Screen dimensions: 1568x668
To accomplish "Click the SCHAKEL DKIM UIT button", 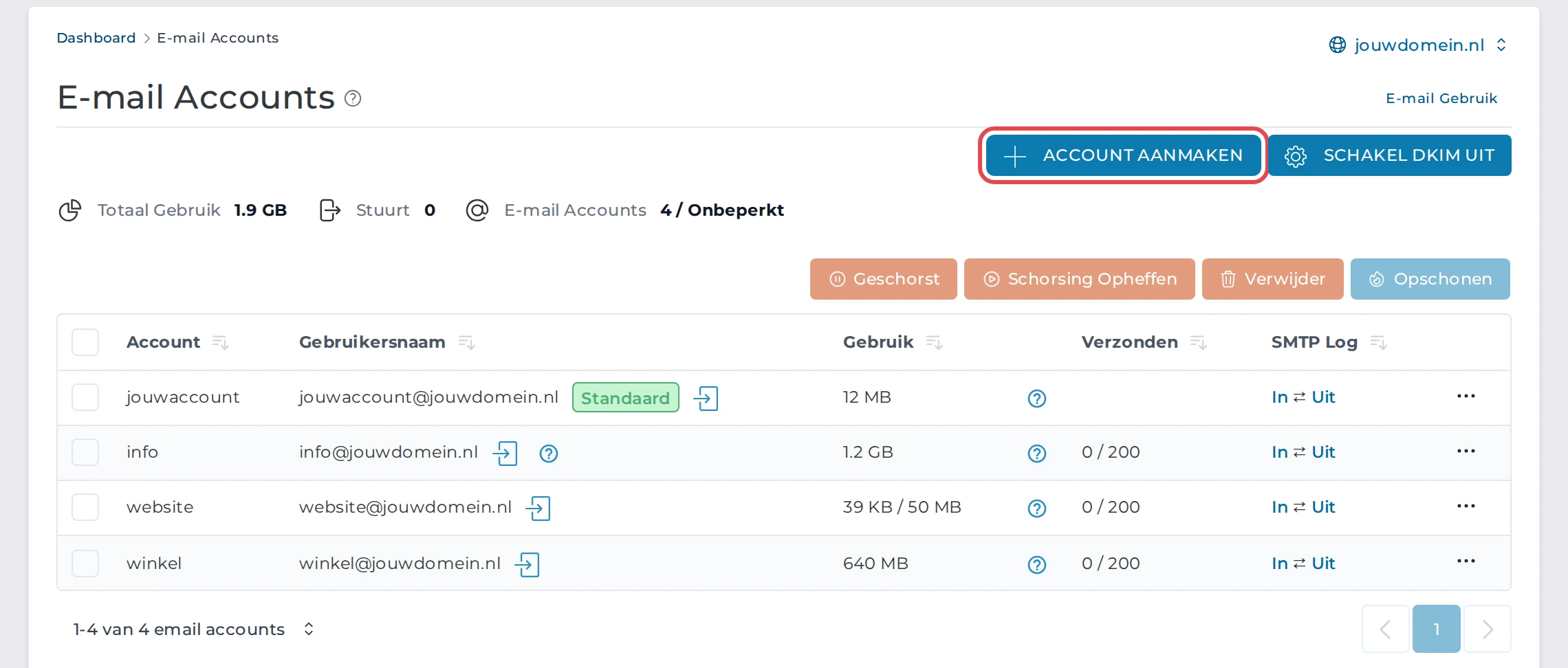I will coord(1389,155).
